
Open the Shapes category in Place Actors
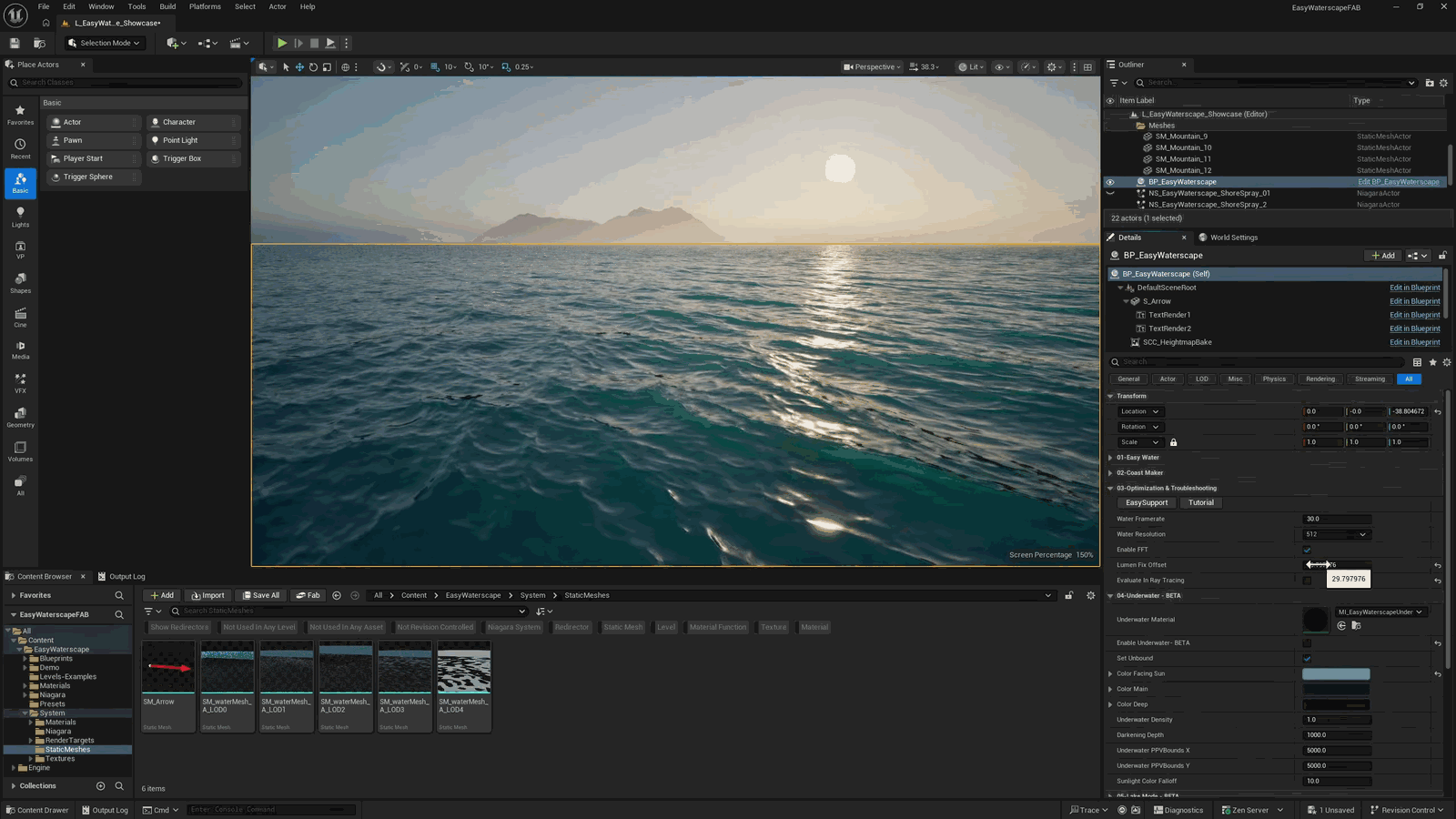[x=20, y=283]
